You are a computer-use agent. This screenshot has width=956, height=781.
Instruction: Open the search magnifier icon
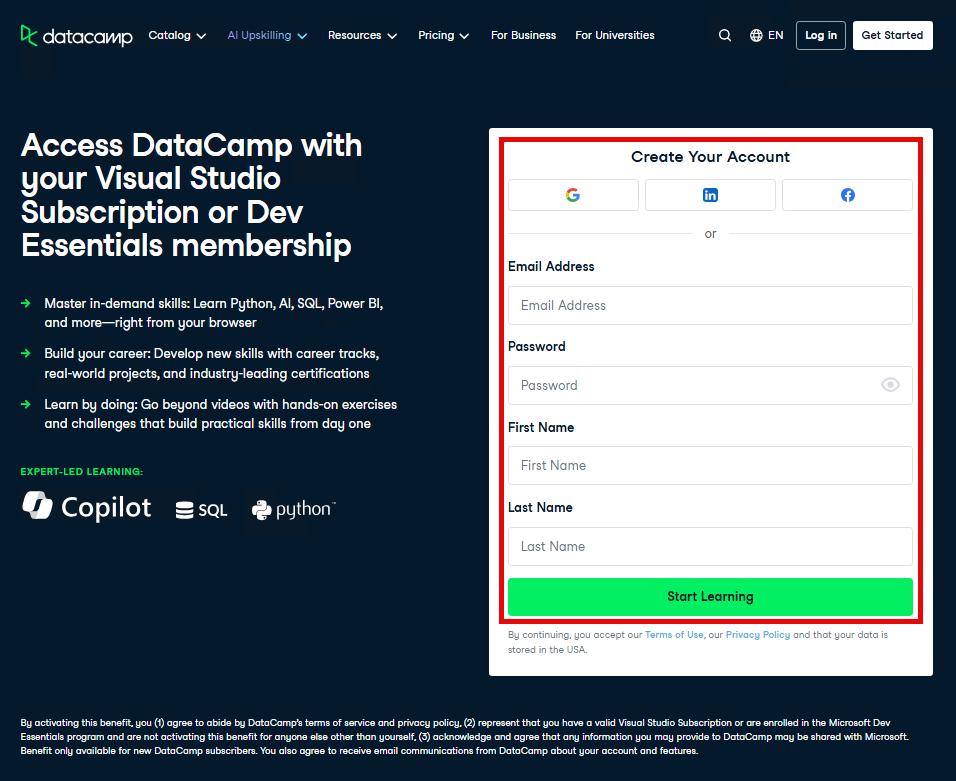[x=724, y=35]
